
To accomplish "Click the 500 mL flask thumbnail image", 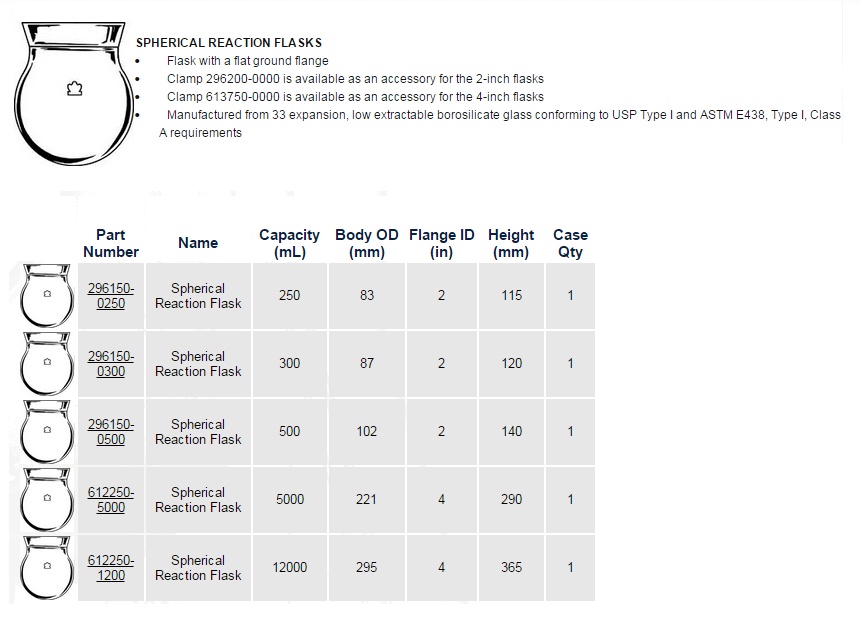I will coord(47,432).
